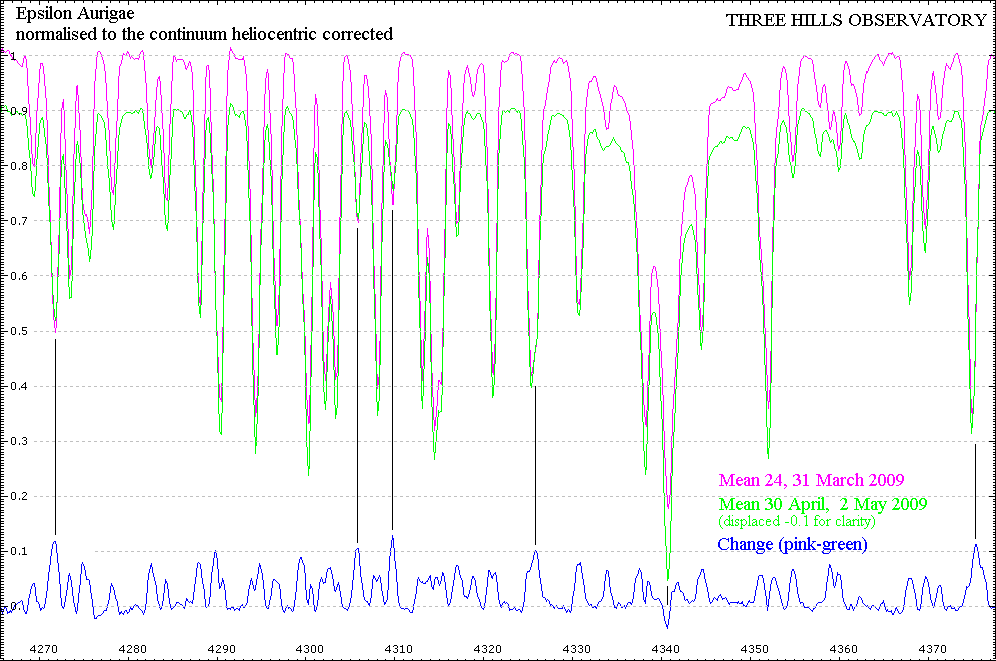Viewport: 996px width, 661px height.
Task: Click the 4310 x-axis tick label
Action: [399, 649]
